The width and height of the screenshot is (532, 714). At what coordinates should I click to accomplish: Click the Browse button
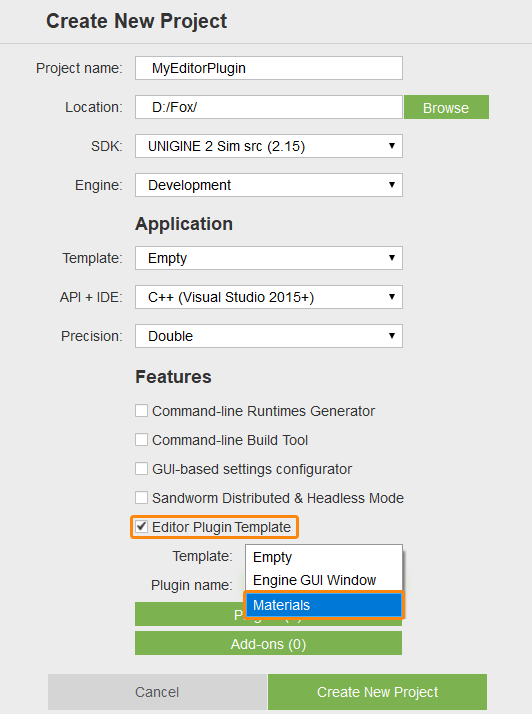(446, 107)
